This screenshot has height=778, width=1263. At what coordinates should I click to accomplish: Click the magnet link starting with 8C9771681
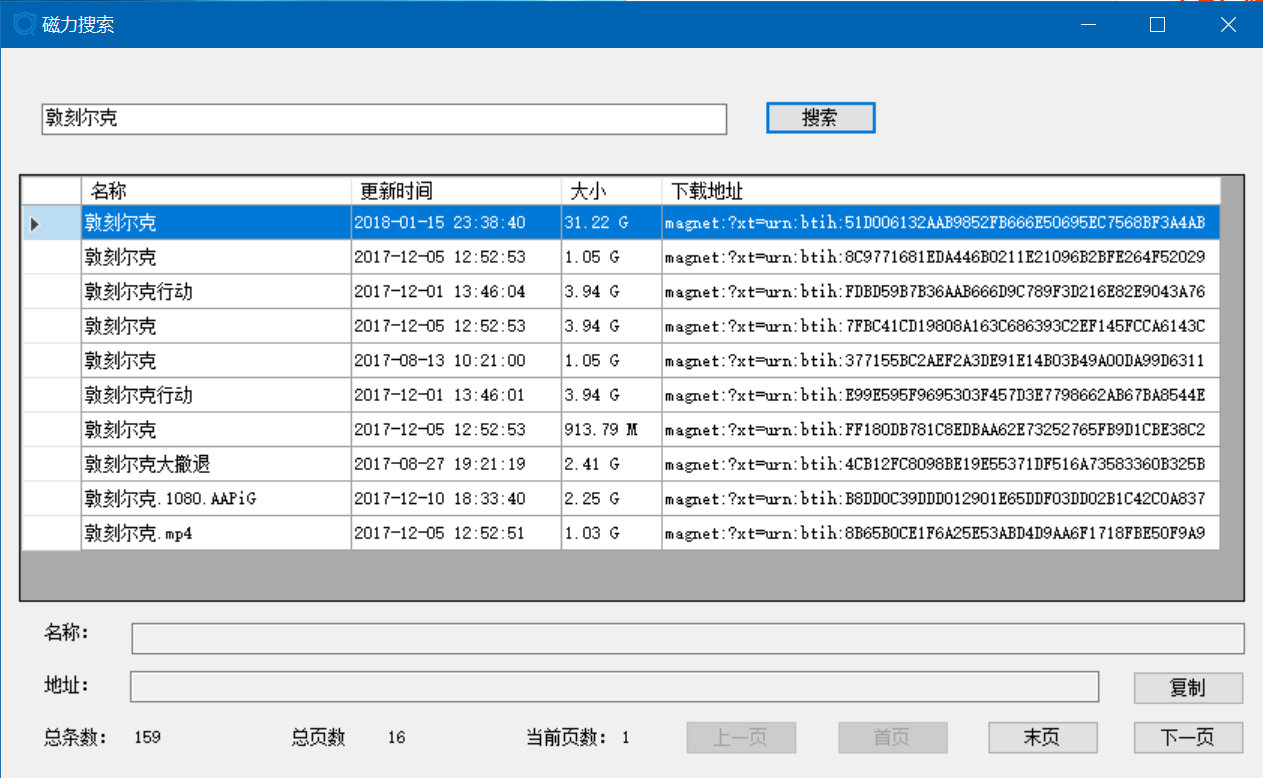[x=934, y=257]
